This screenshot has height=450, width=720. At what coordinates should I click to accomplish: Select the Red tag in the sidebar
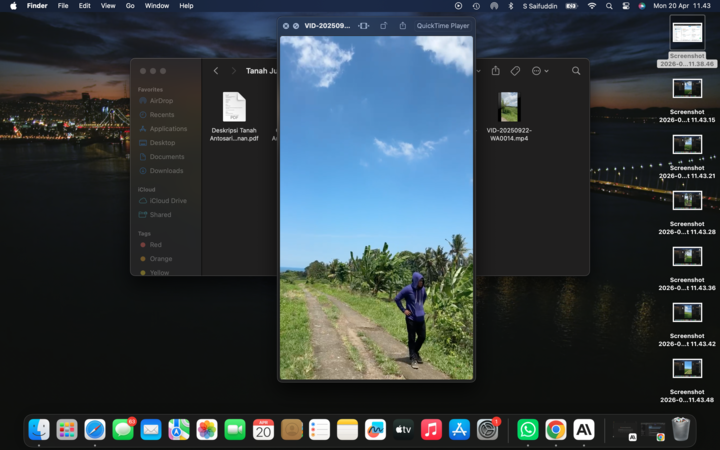[156, 245]
